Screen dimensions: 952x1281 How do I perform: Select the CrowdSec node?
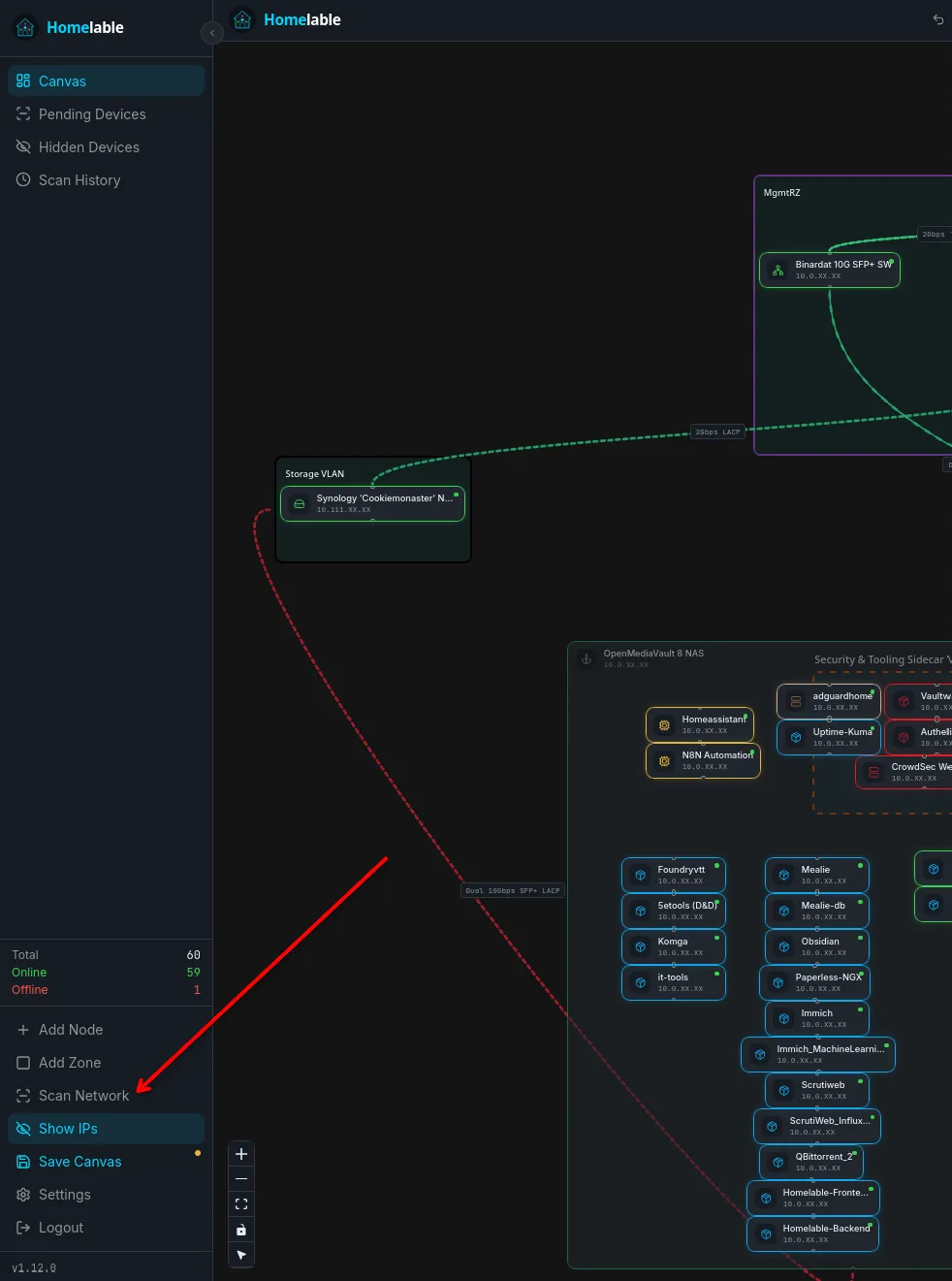[x=904, y=772]
